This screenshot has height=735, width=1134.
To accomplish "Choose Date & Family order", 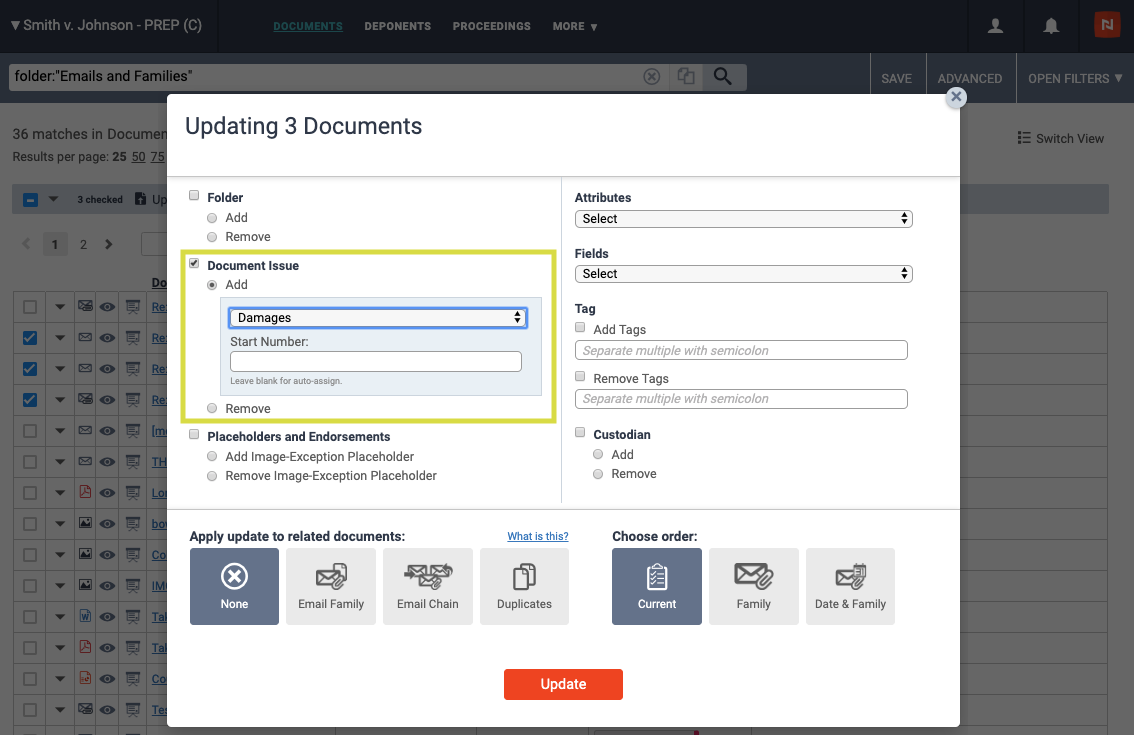I will click(x=850, y=586).
